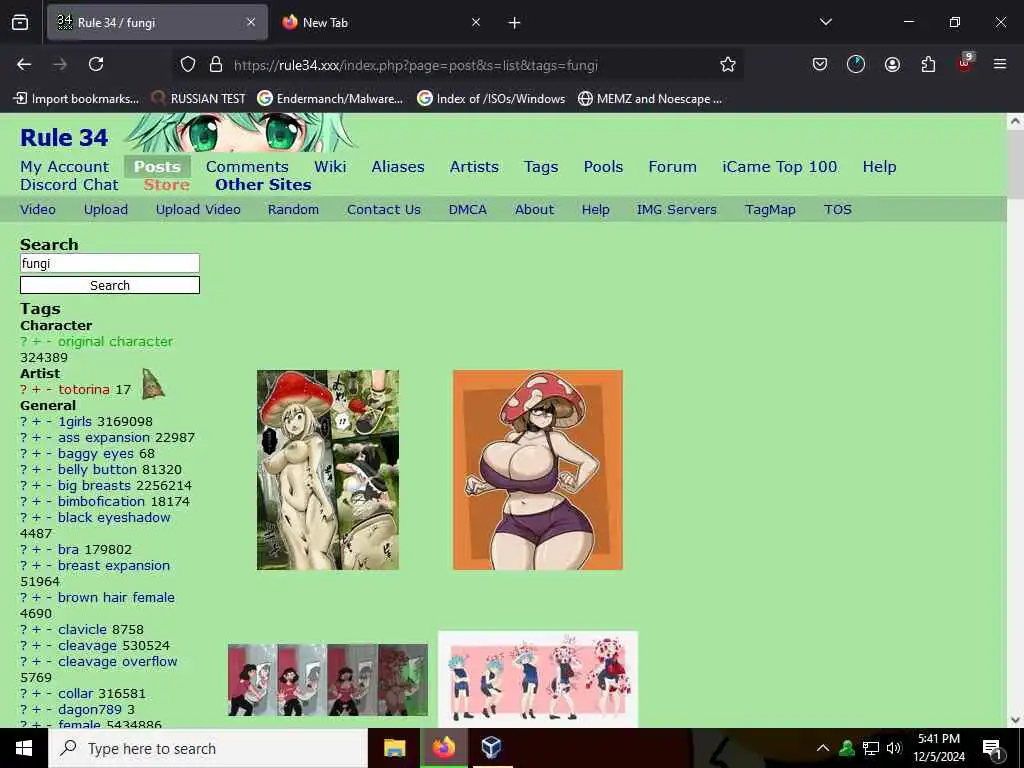Open the tracking protection shield icon
Screen dimensions: 1024x768
coord(188,64)
